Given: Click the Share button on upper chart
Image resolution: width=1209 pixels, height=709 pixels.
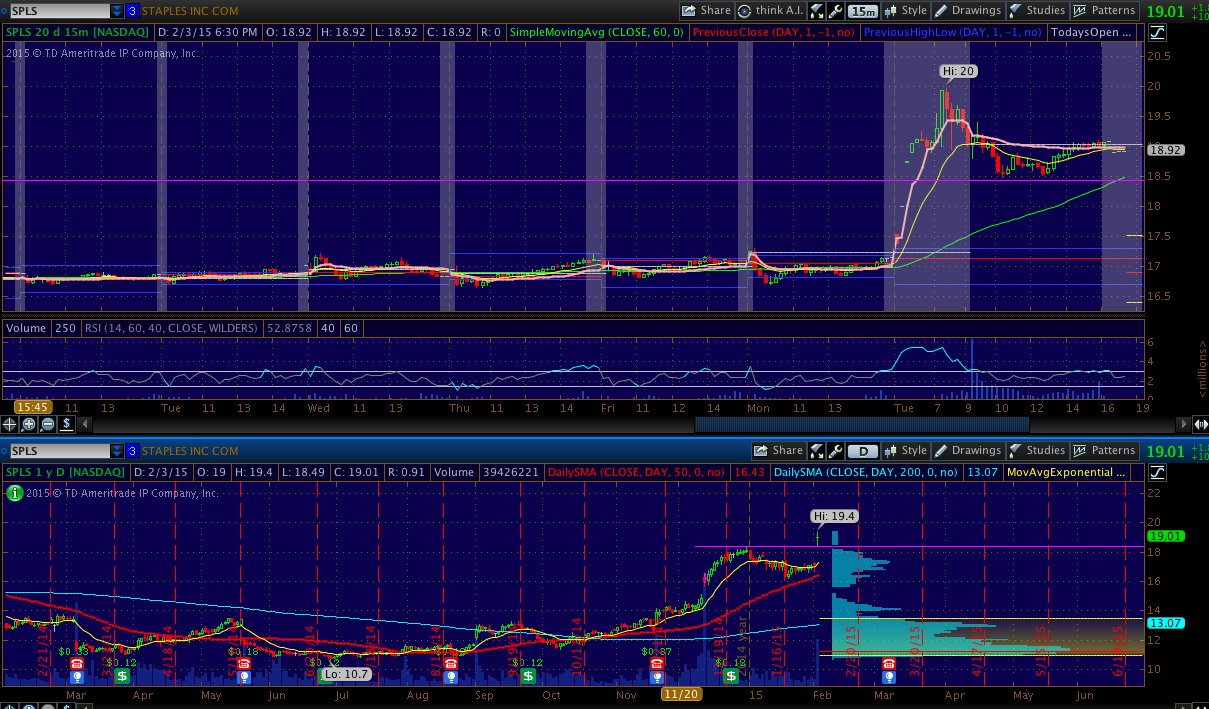Looking at the screenshot, I should [706, 11].
